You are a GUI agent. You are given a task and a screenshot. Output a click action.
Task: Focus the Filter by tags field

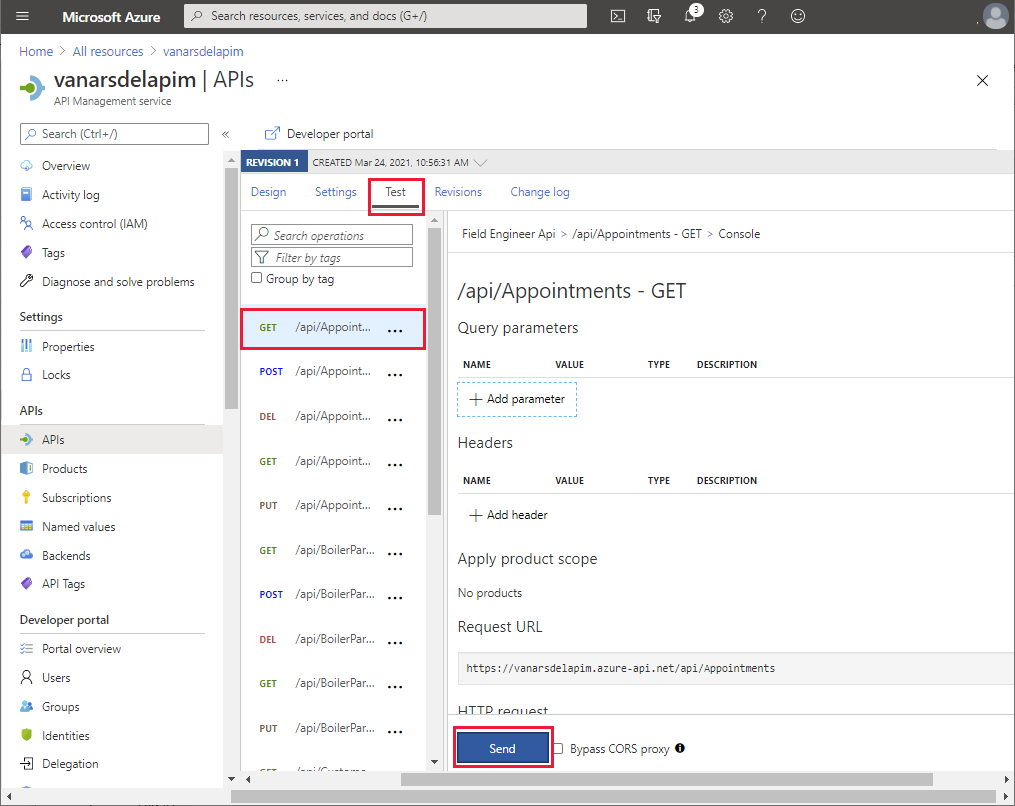[x=331, y=258]
